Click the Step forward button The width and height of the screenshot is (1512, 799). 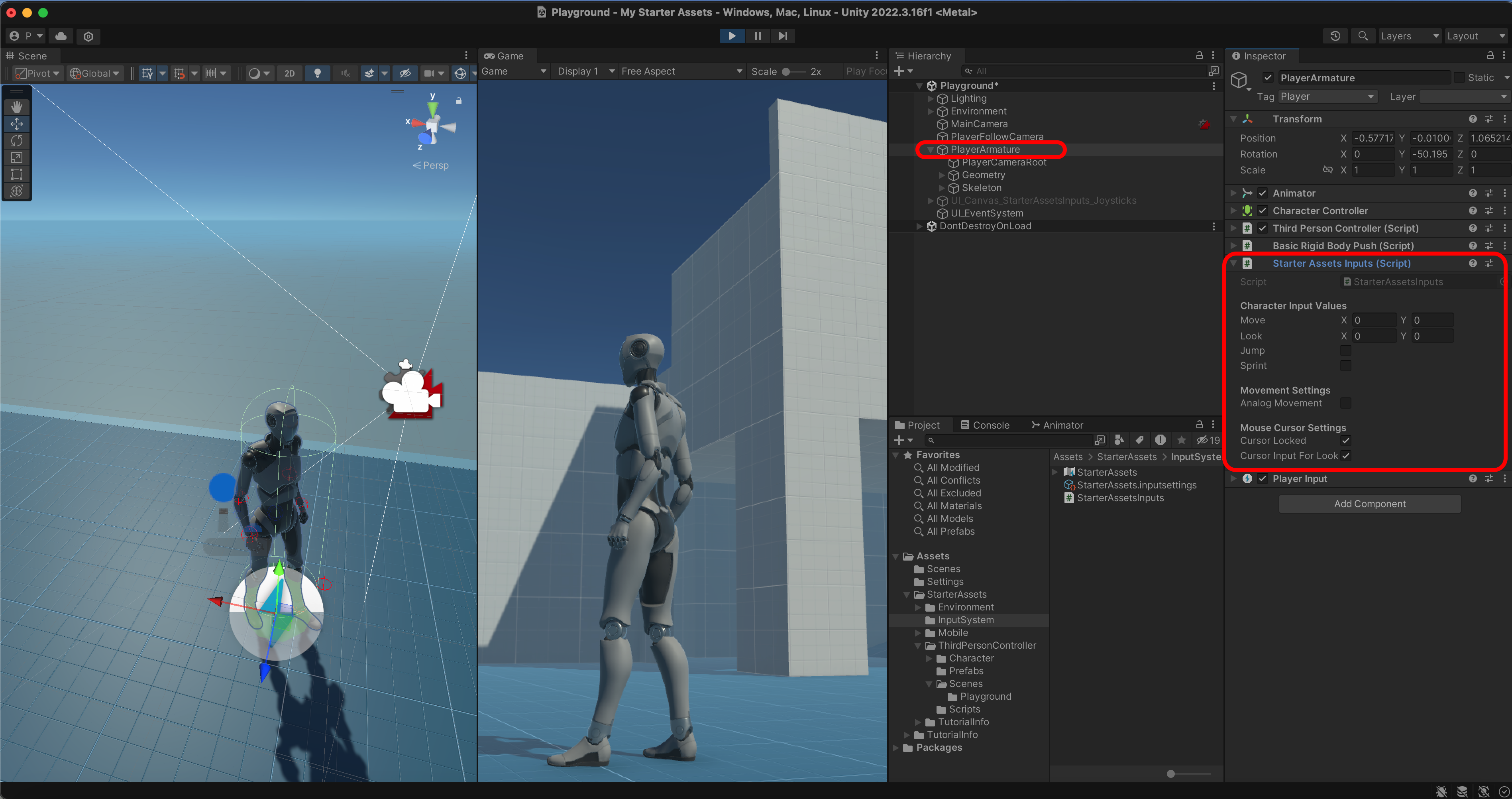point(782,36)
